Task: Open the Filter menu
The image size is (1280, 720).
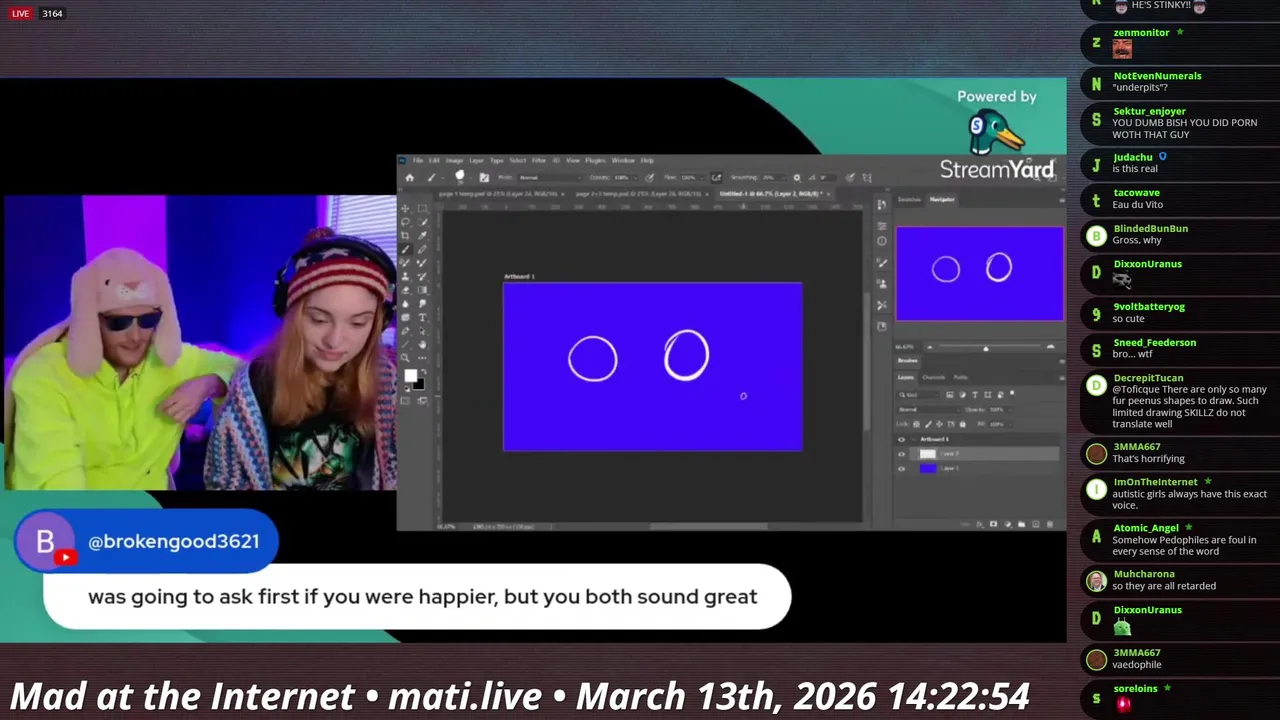Action: click(539, 160)
